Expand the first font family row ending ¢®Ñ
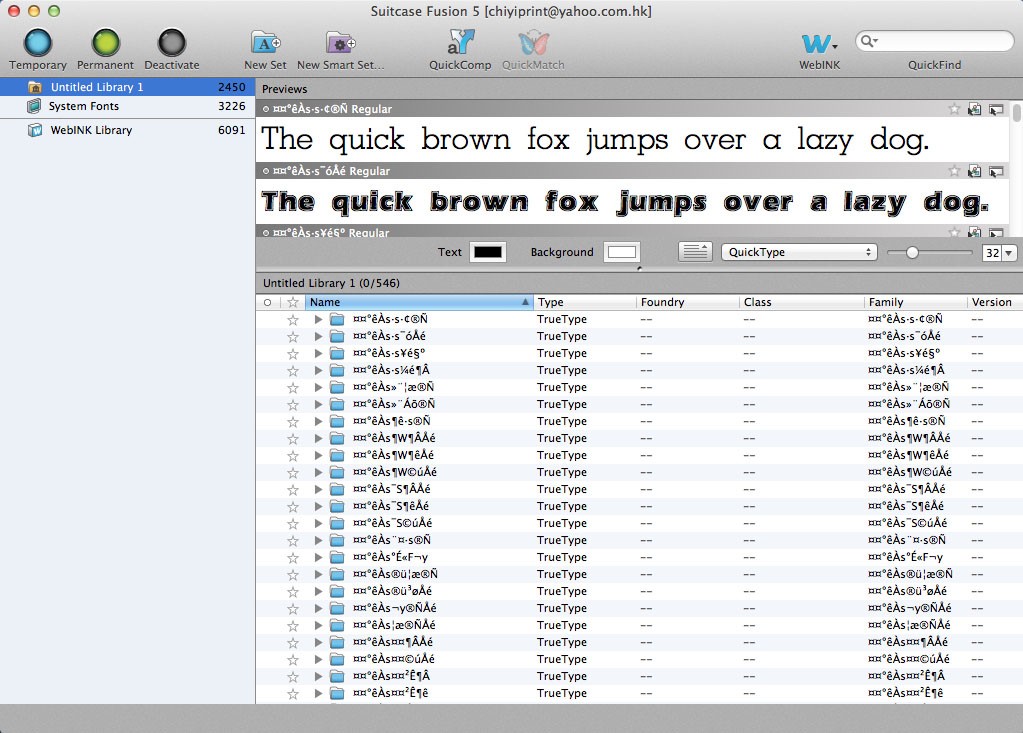Screen dimensions: 1023x733 318,319
